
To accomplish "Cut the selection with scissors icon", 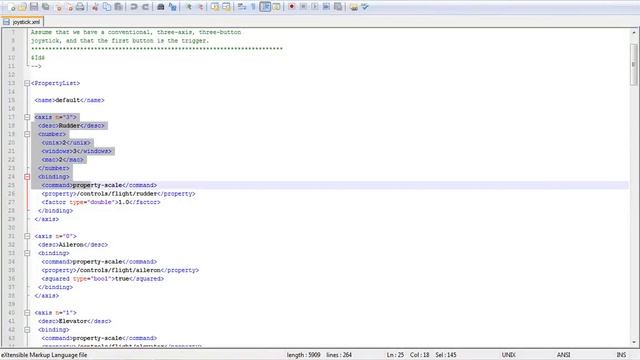I will pyautogui.click(x=95, y=7).
